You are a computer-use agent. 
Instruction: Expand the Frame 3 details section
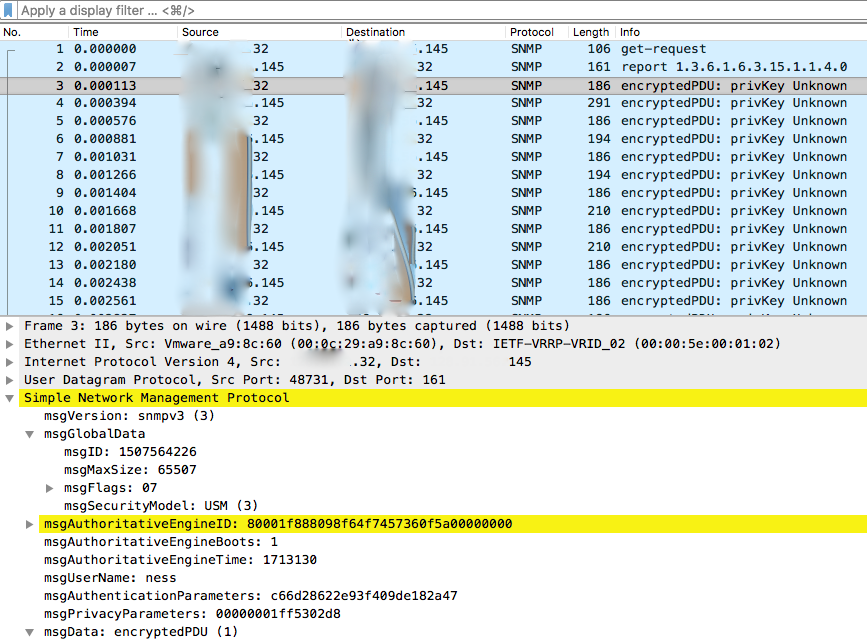8,326
